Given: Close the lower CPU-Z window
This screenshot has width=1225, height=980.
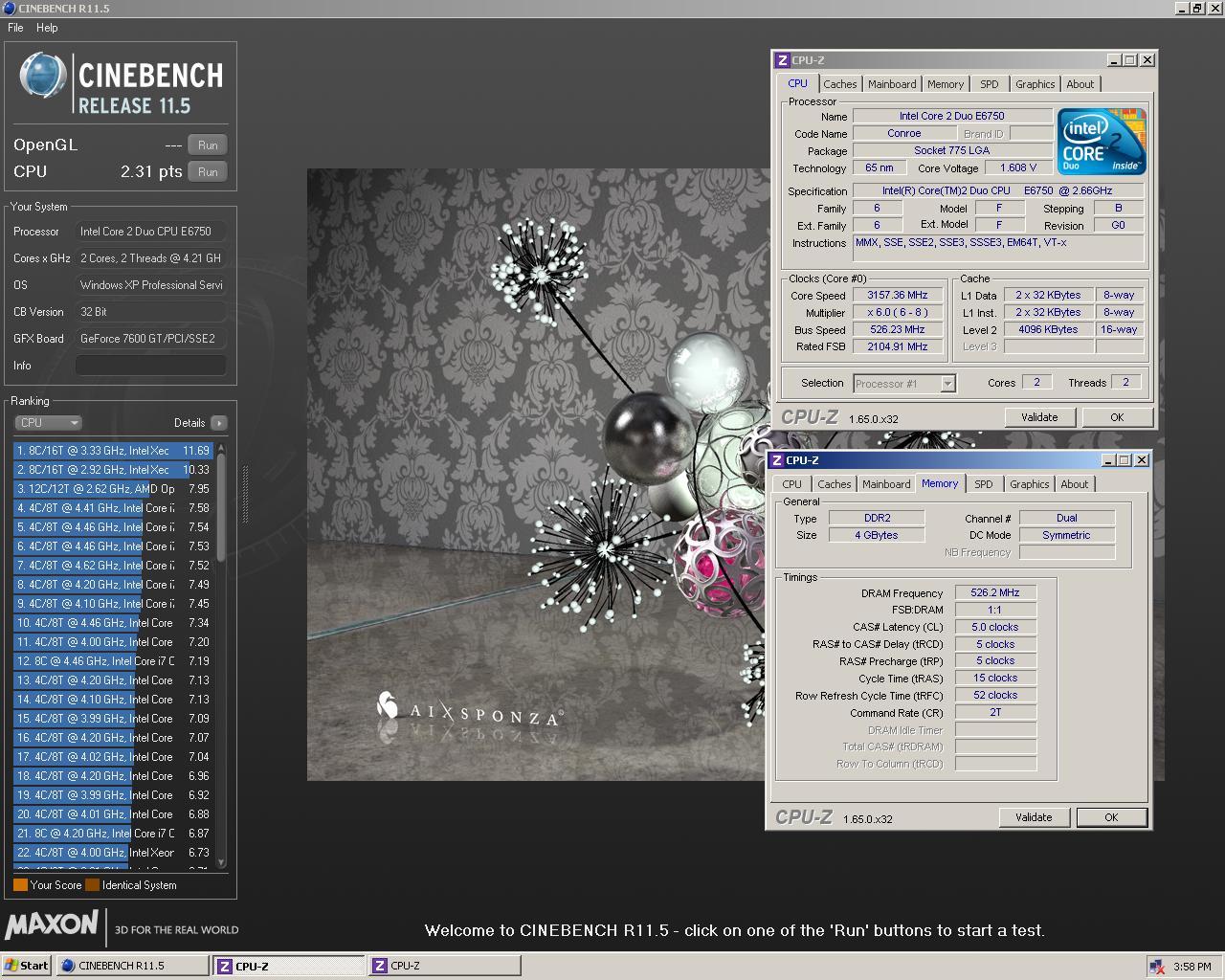Looking at the screenshot, I should pos(1142,460).
